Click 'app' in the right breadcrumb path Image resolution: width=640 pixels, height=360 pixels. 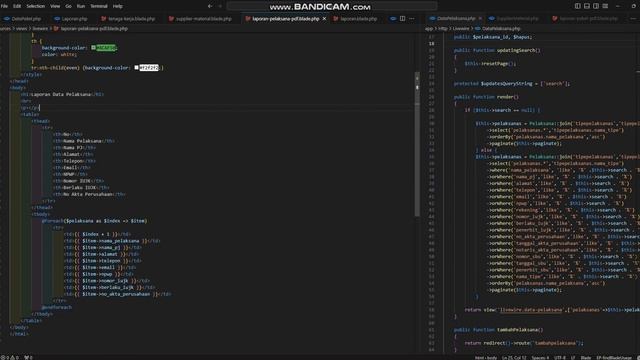429,29
